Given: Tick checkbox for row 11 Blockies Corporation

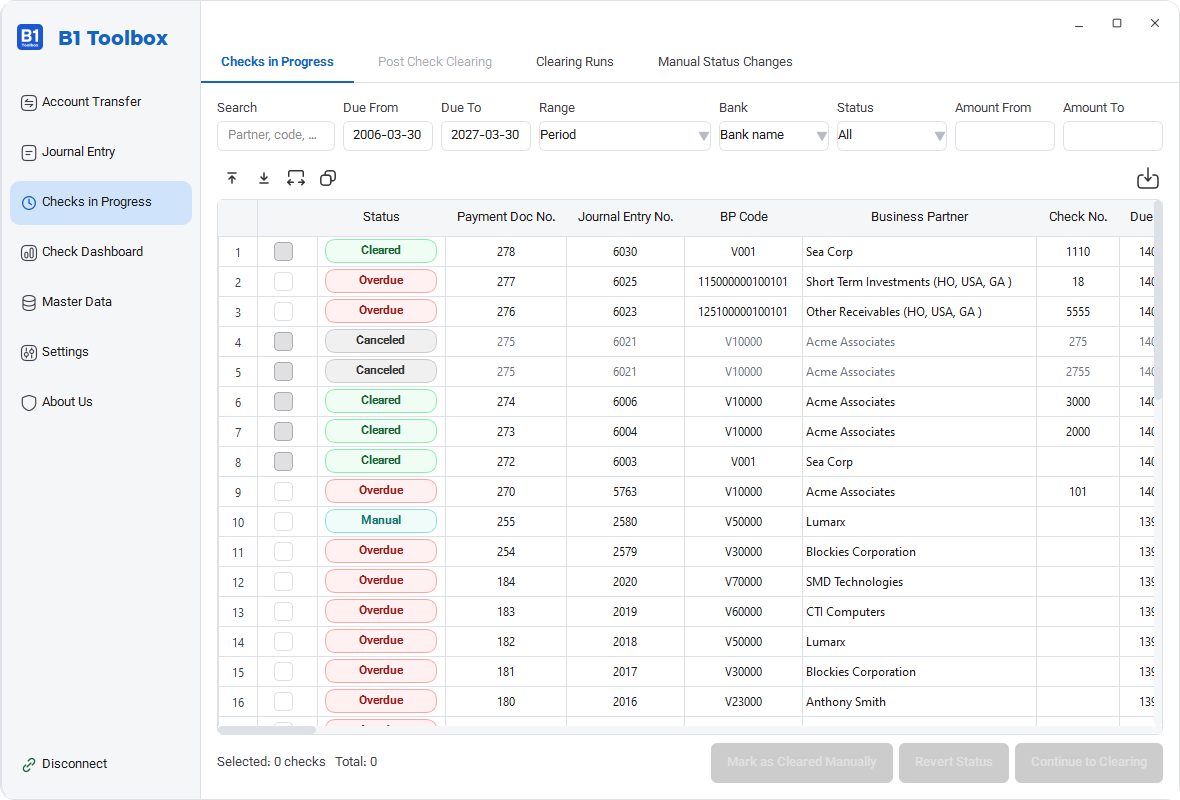Looking at the screenshot, I should [x=284, y=552].
